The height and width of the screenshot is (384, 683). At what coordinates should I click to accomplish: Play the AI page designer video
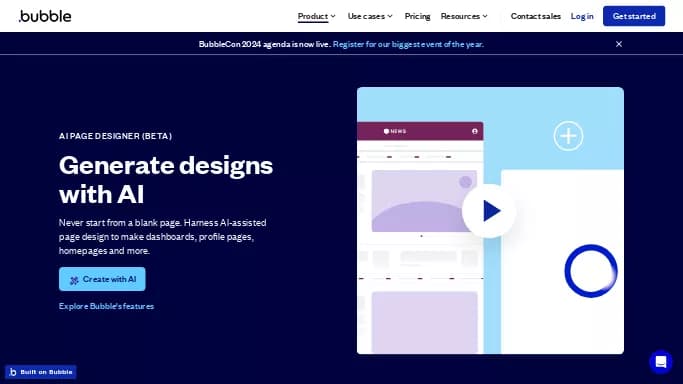point(489,211)
